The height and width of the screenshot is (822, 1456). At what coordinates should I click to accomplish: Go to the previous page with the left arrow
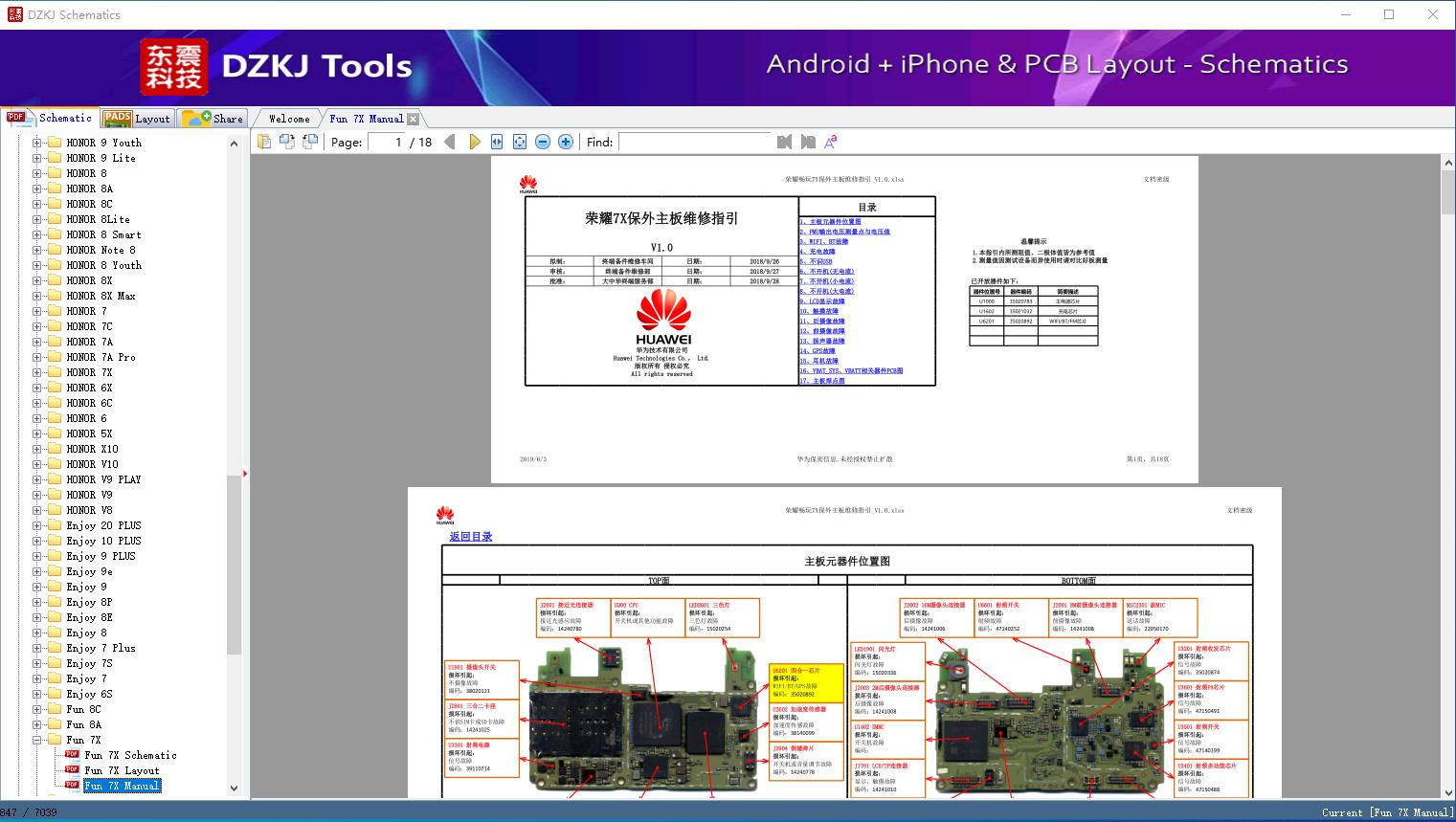450,142
